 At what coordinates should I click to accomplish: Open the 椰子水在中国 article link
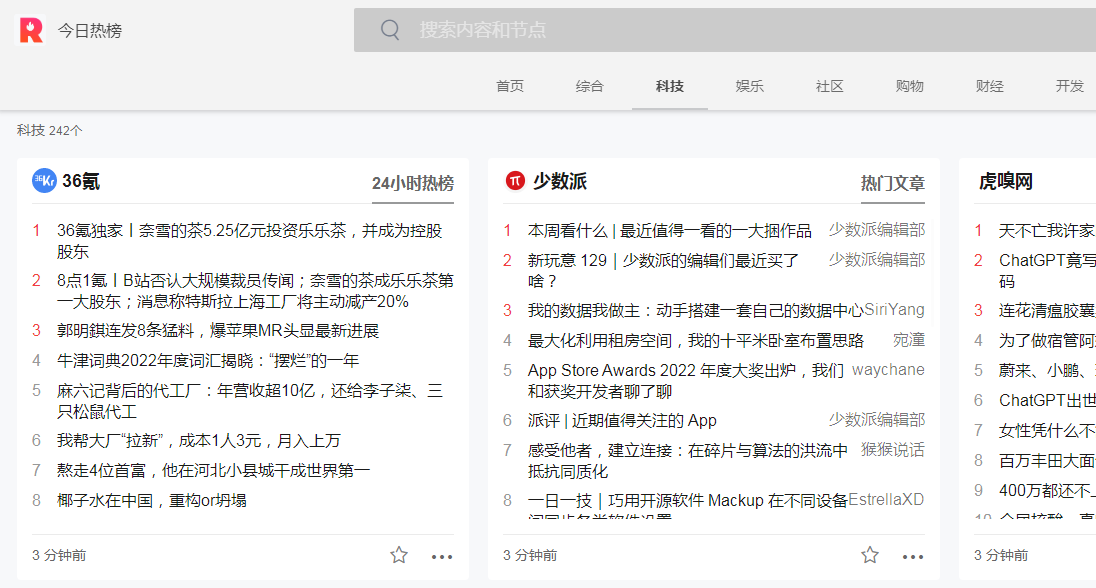click(152, 500)
